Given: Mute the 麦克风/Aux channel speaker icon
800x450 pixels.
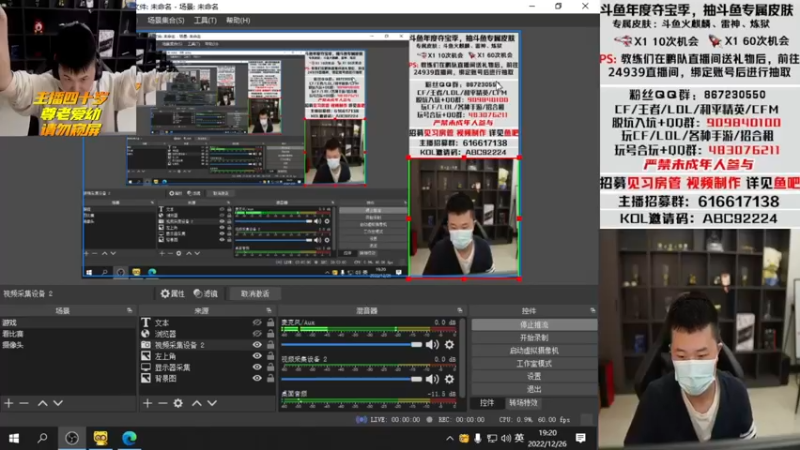Looking at the screenshot, I should click(432, 345).
